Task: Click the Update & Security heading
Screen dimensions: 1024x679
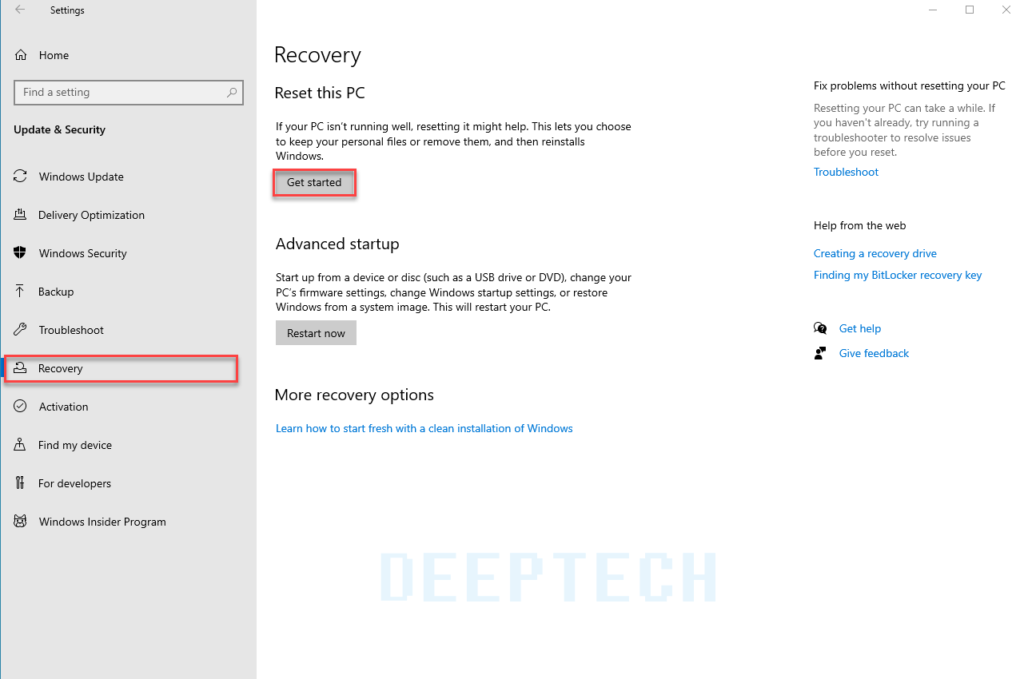Action: 59,129
